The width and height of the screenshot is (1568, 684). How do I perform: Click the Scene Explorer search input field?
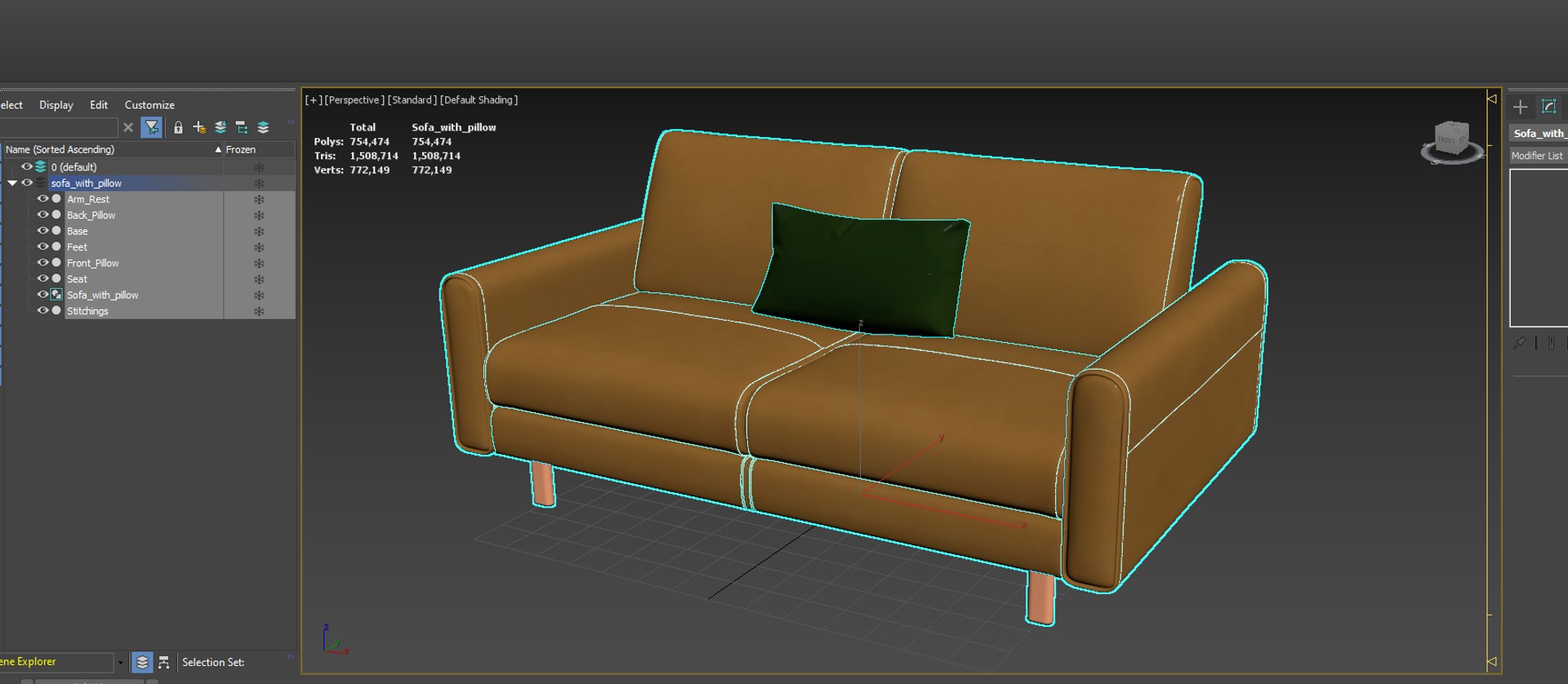point(58,127)
